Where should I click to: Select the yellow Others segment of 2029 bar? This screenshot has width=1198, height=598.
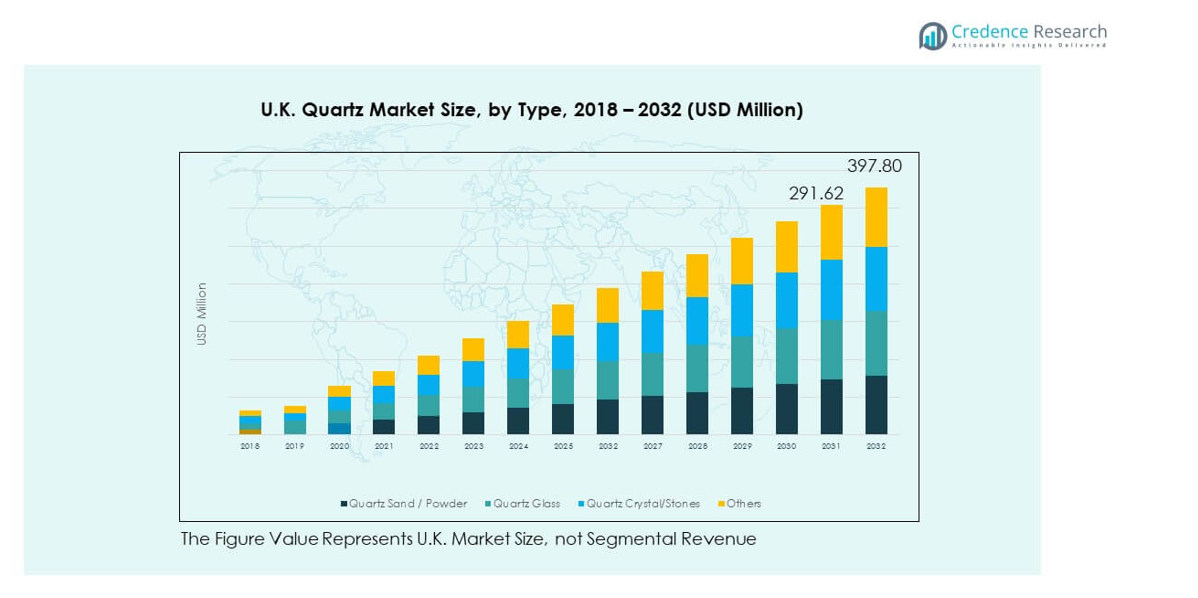(x=742, y=261)
